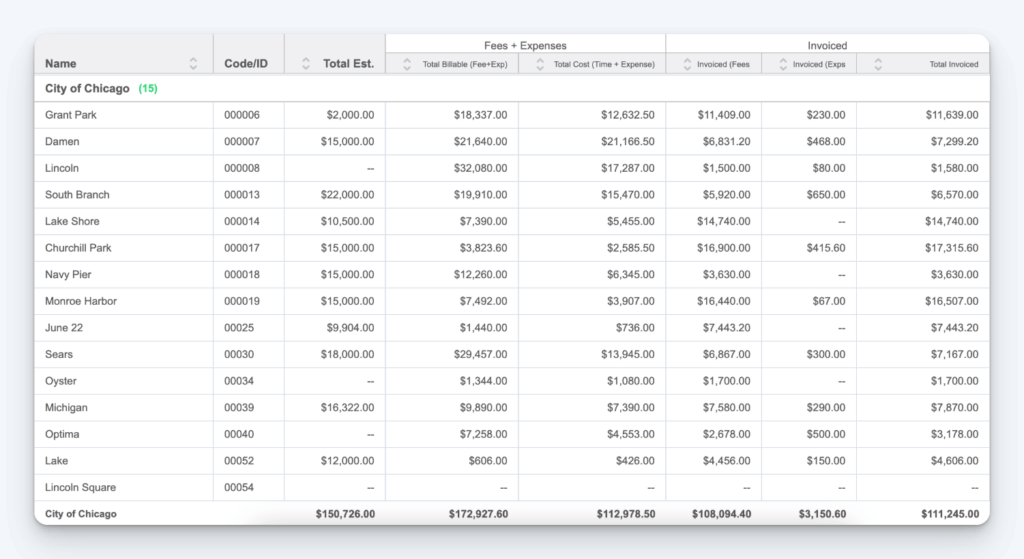Viewport: 1024px width, 559px height.
Task: Click the Lincoln Square project name
Action: (x=80, y=488)
